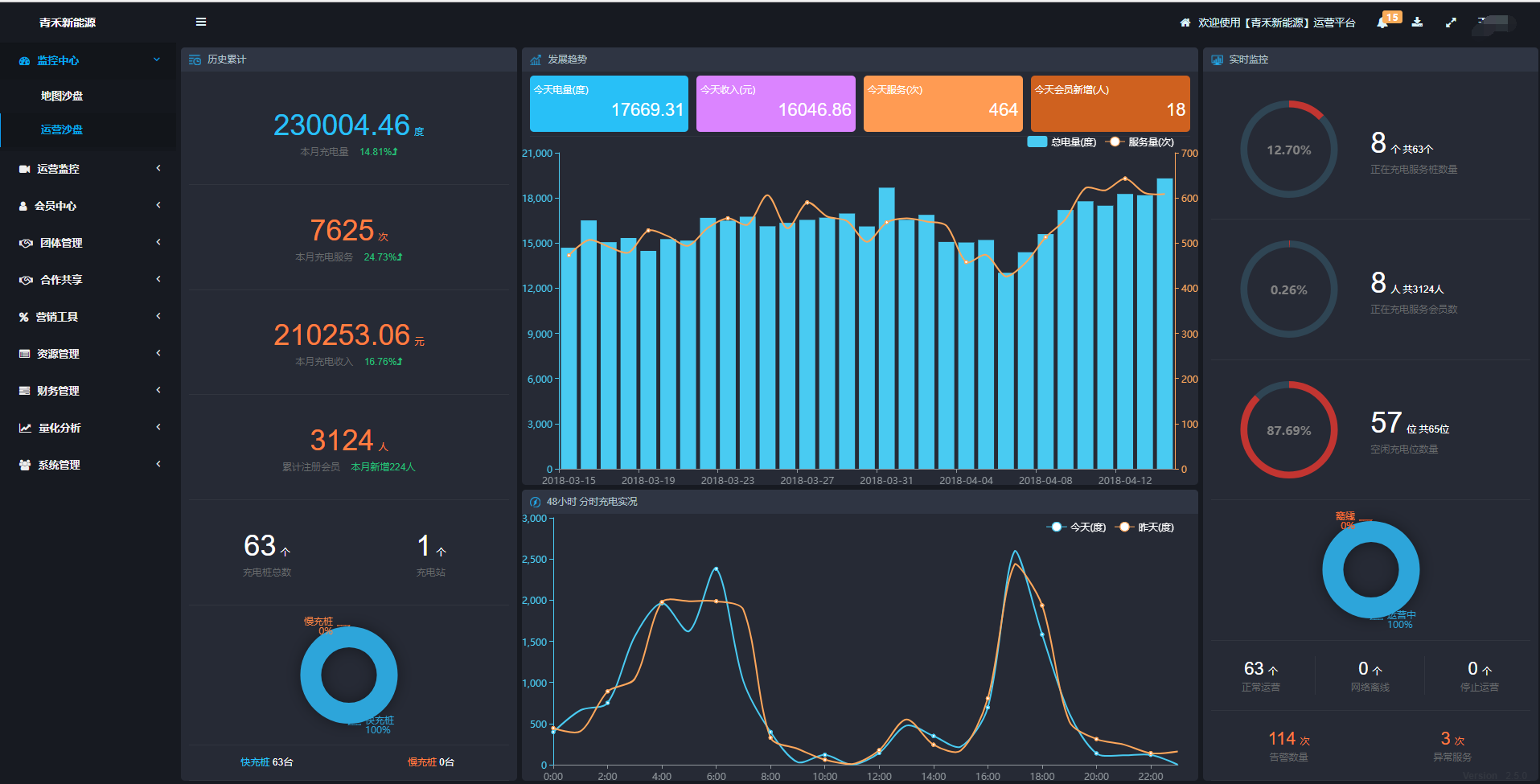Open the 地图沙盘 submenu item
Screen dimensions: 1540x784
pos(62,96)
